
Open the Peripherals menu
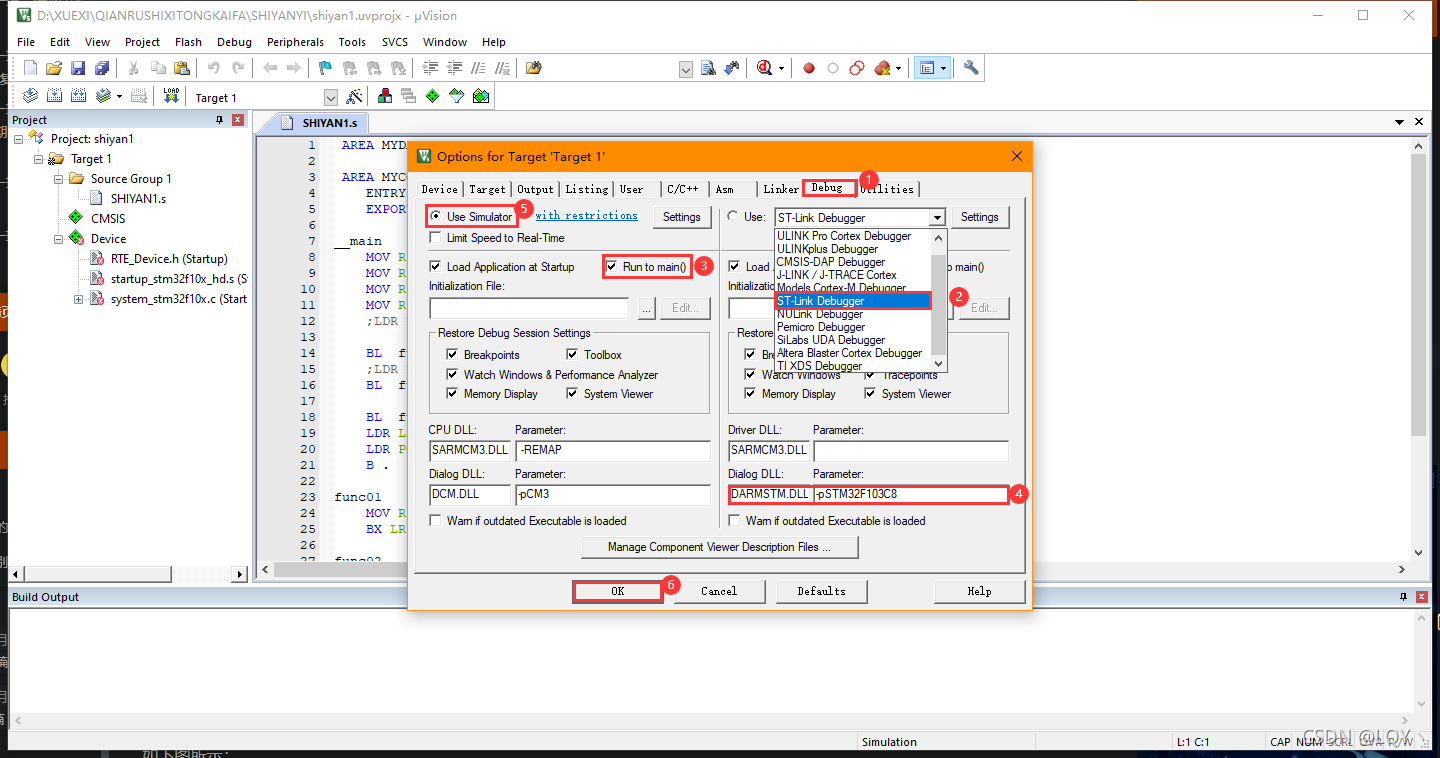click(x=295, y=42)
